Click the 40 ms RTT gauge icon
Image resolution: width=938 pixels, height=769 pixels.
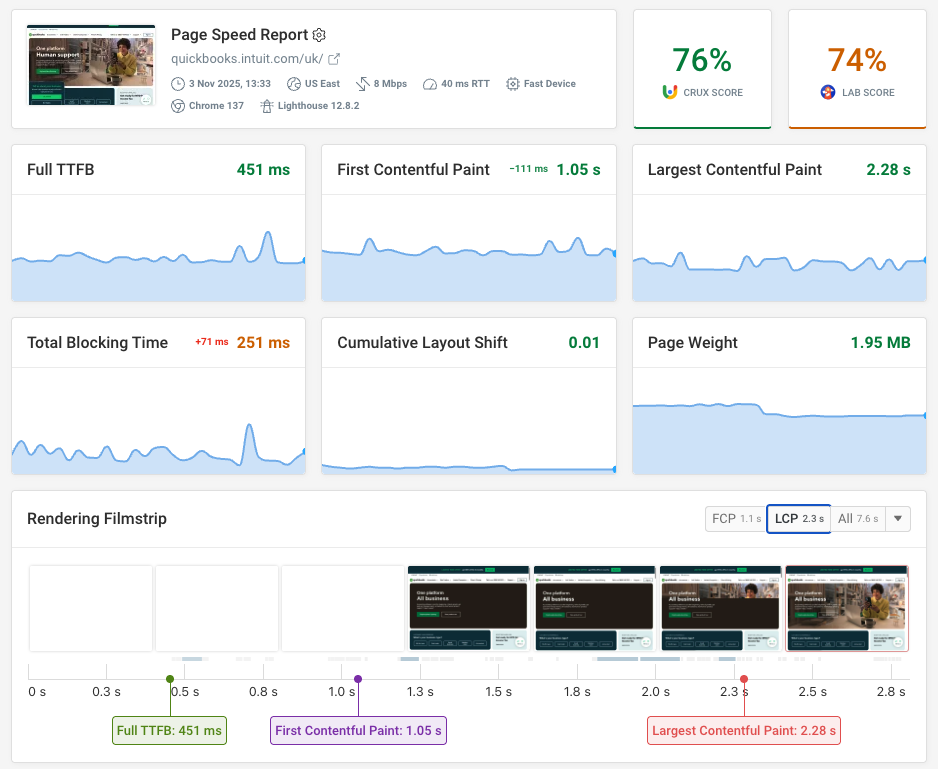[430, 83]
